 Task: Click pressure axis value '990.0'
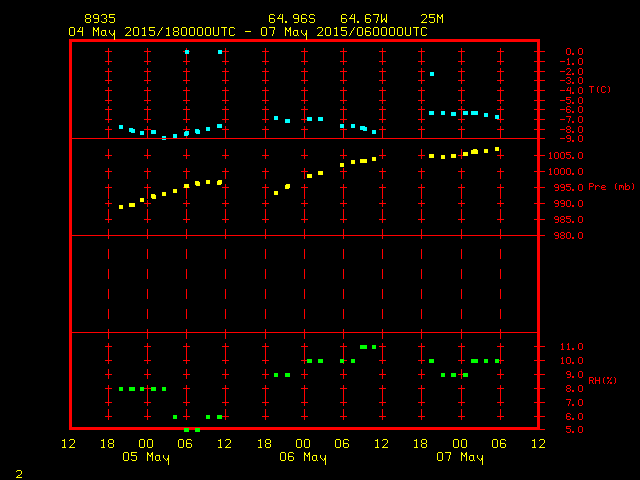[569, 204]
